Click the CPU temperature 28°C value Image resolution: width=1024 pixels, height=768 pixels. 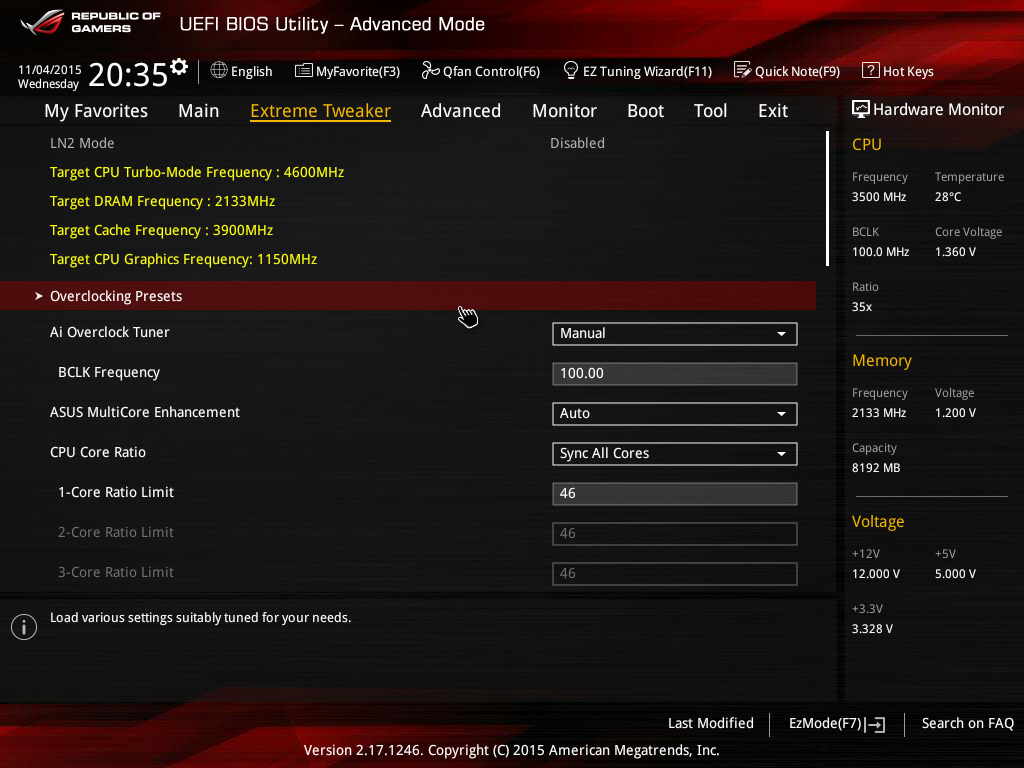pyautogui.click(x=948, y=197)
